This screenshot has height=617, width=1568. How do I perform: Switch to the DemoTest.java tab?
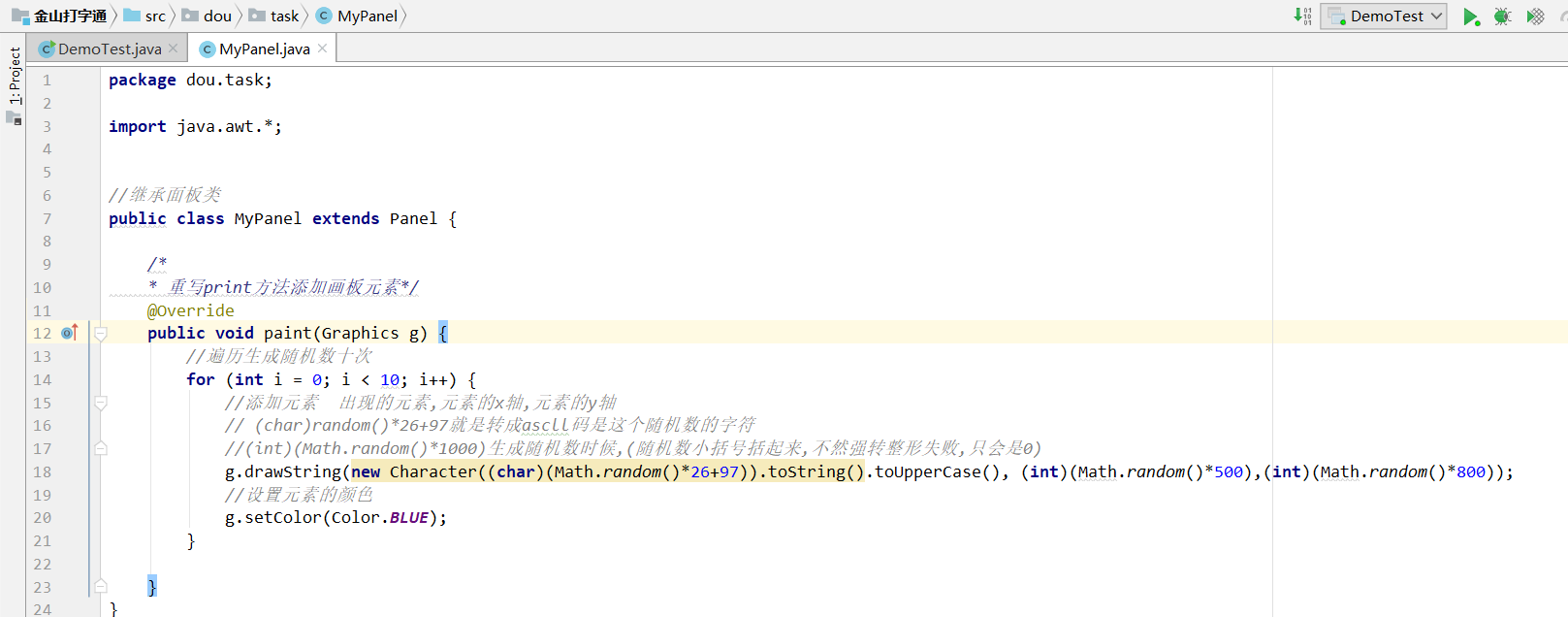tap(110, 49)
